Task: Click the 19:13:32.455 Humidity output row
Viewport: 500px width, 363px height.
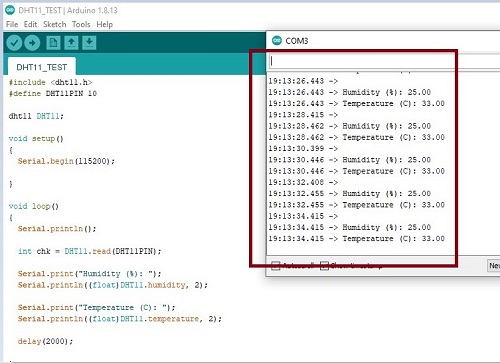Action: point(350,194)
